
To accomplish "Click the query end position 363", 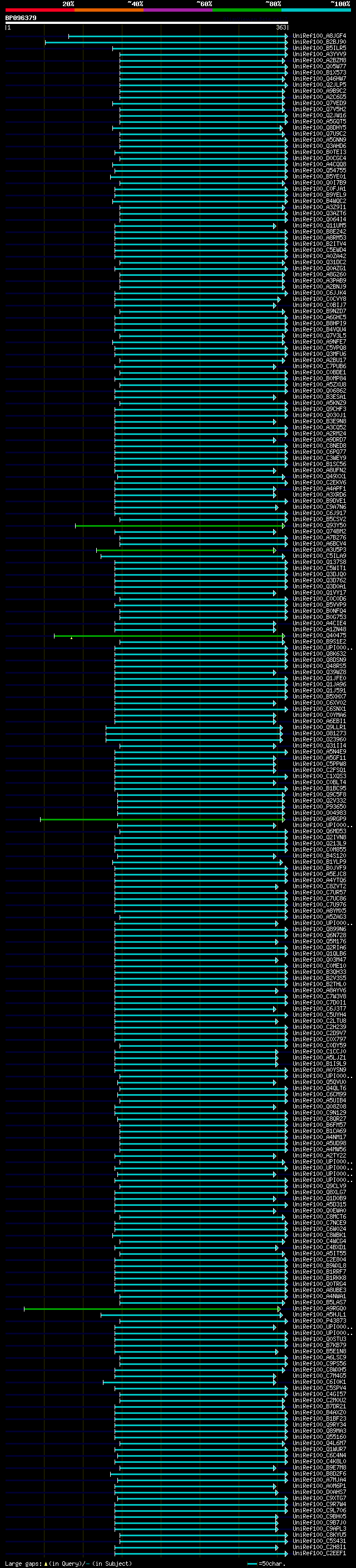I will click(281, 27).
